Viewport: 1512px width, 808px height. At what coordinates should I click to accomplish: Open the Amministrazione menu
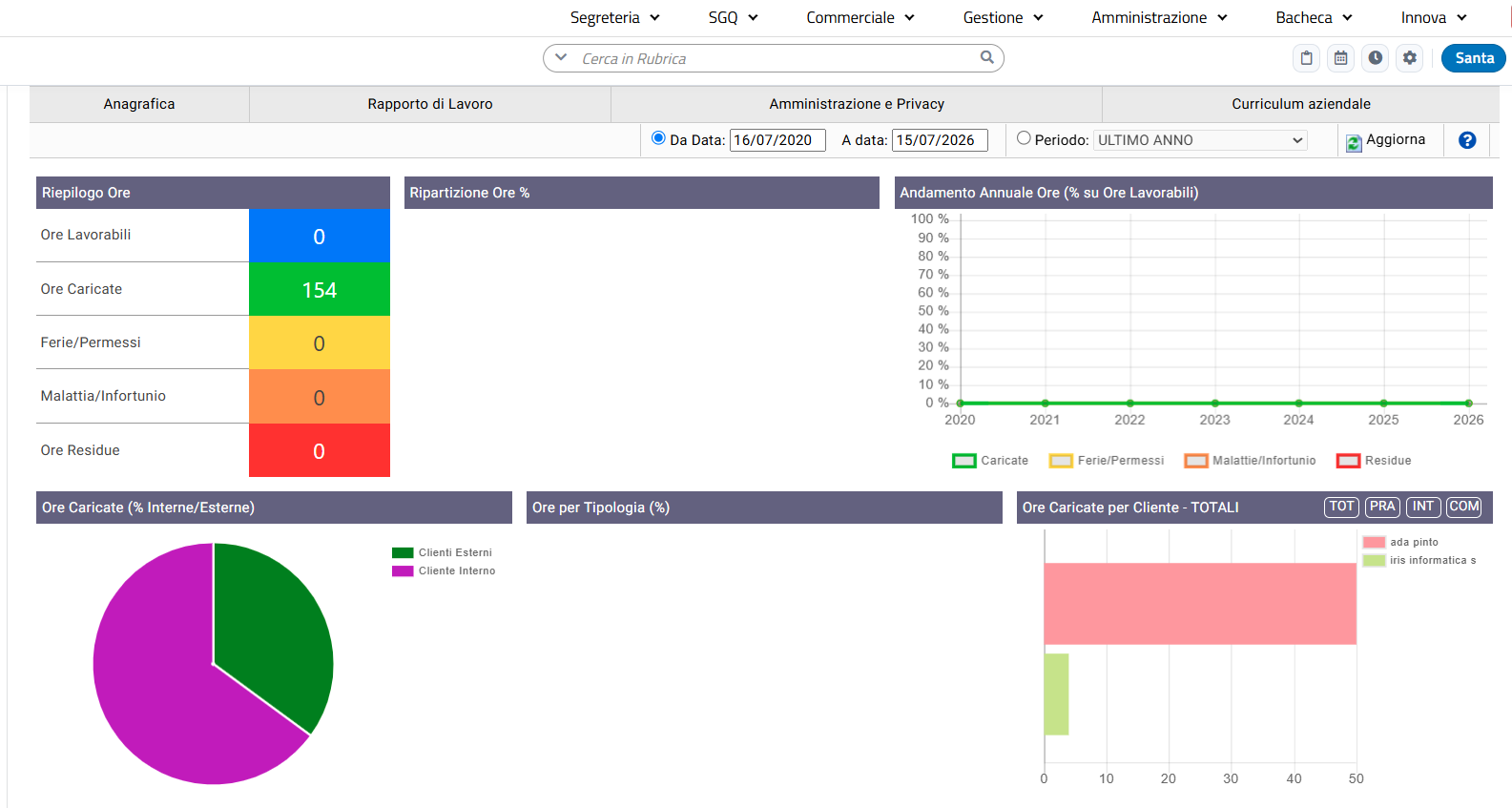point(1159,18)
